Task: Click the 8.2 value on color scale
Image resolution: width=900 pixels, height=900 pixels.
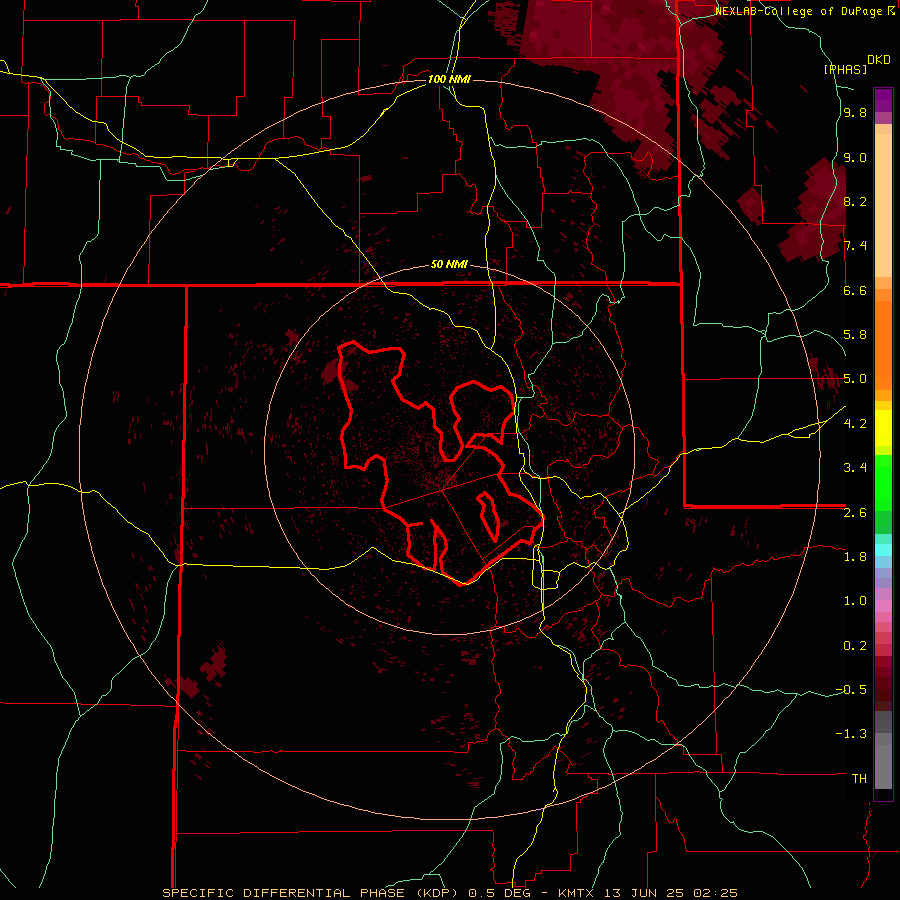Action: coord(855,201)
